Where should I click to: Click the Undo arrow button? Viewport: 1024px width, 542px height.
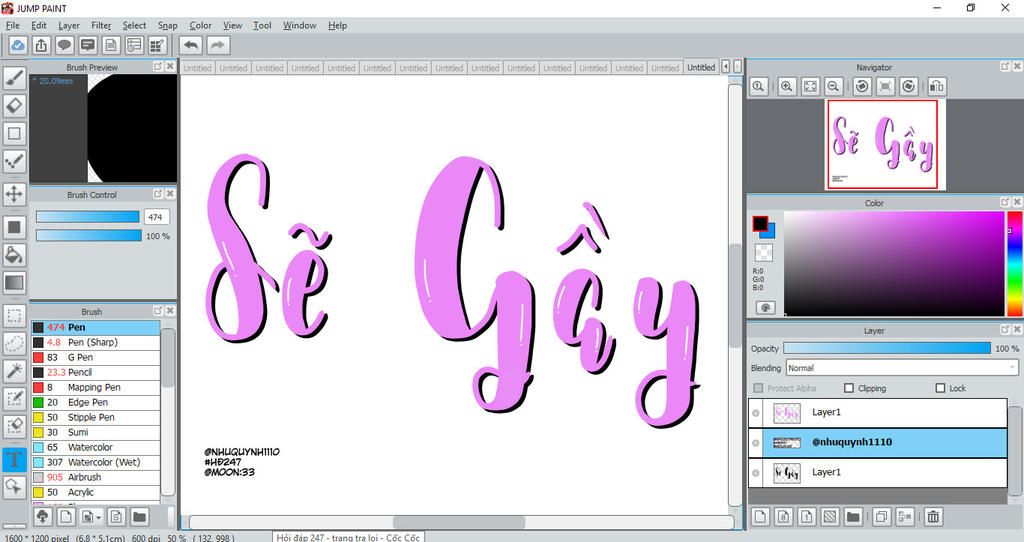[191, 45]
